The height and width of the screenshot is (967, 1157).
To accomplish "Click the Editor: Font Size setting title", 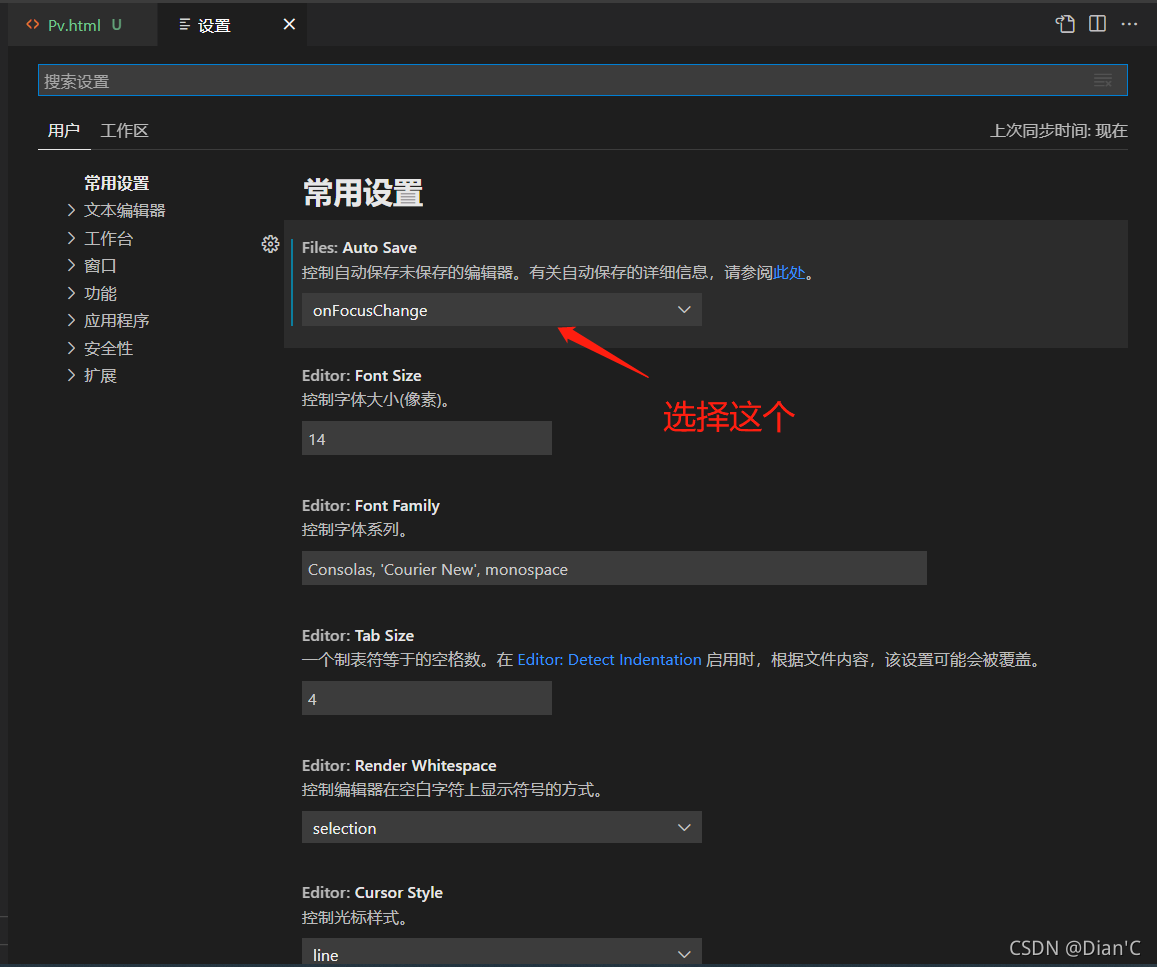I will coord(362,375).
